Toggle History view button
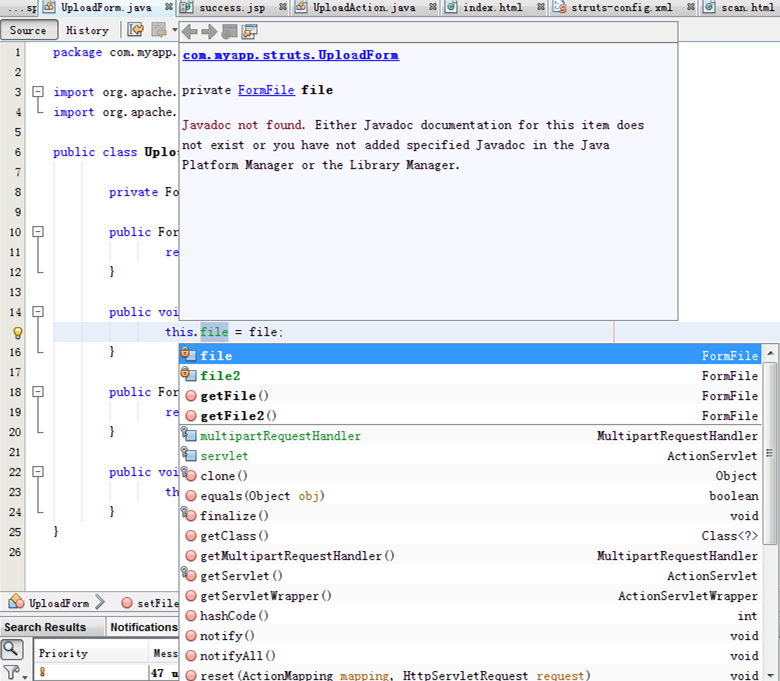This screenshot has height=681, width=780. click(87, 30)
